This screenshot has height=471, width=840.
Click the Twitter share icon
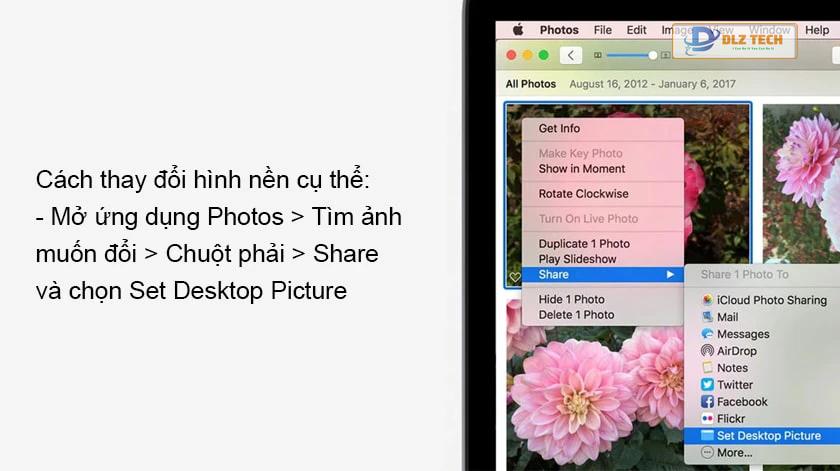point(707,385)
